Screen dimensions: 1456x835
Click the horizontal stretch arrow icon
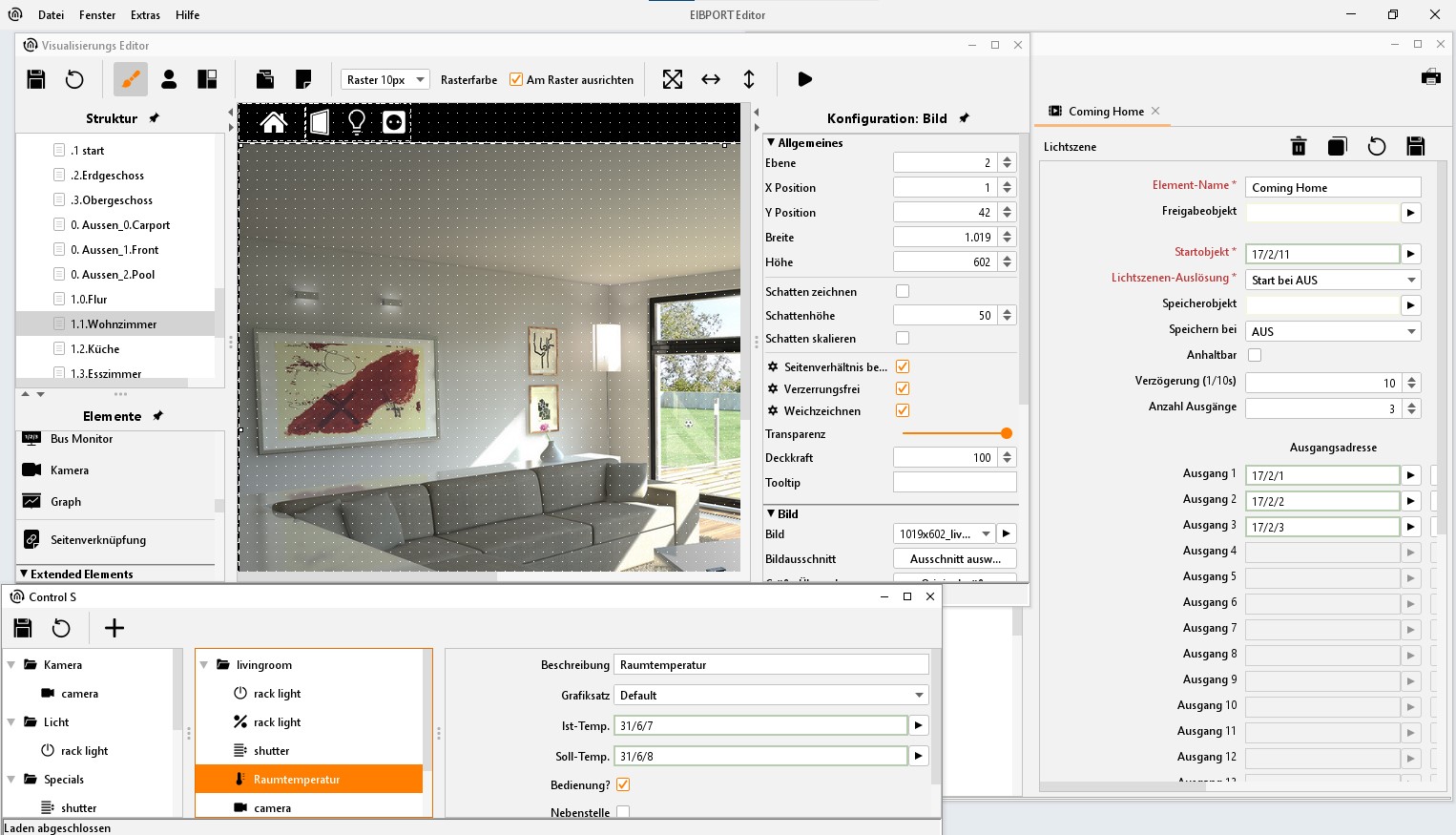[711, 79]
